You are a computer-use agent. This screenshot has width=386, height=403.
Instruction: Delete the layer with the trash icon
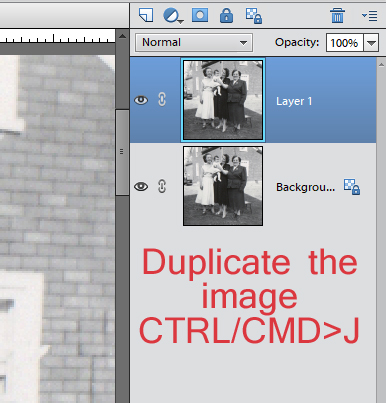(x=337, y=16)
